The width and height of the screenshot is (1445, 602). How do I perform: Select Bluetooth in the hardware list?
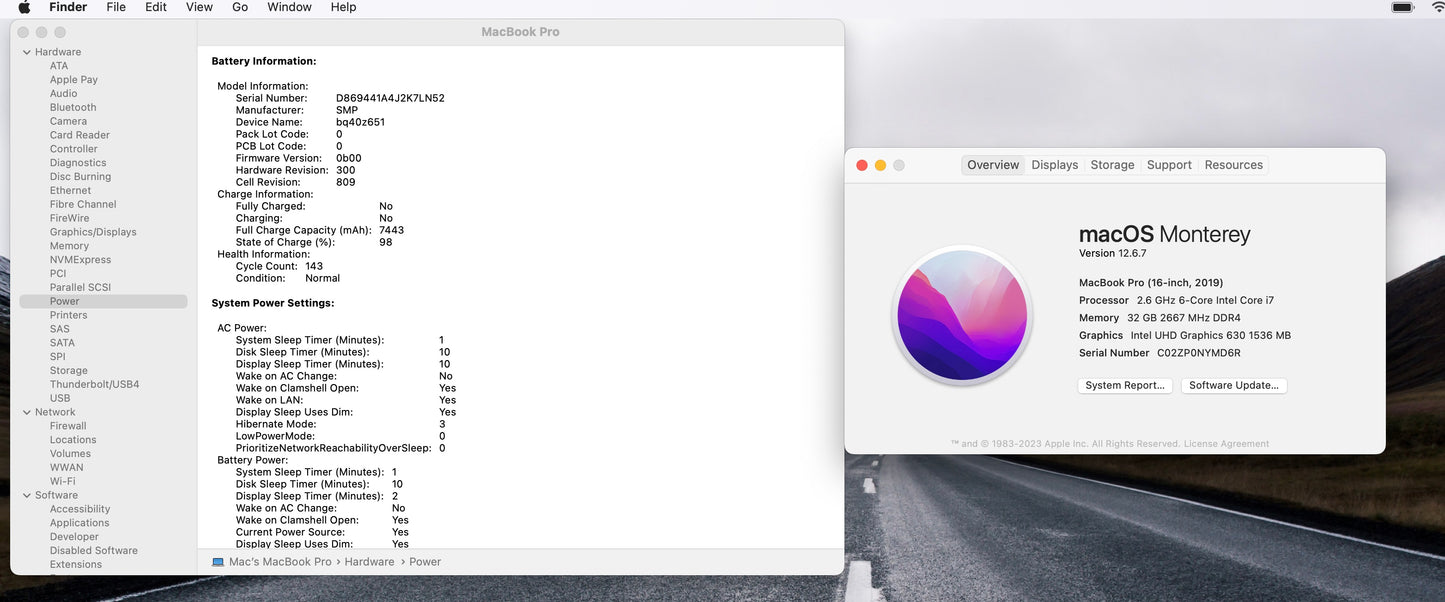[73, 107]
